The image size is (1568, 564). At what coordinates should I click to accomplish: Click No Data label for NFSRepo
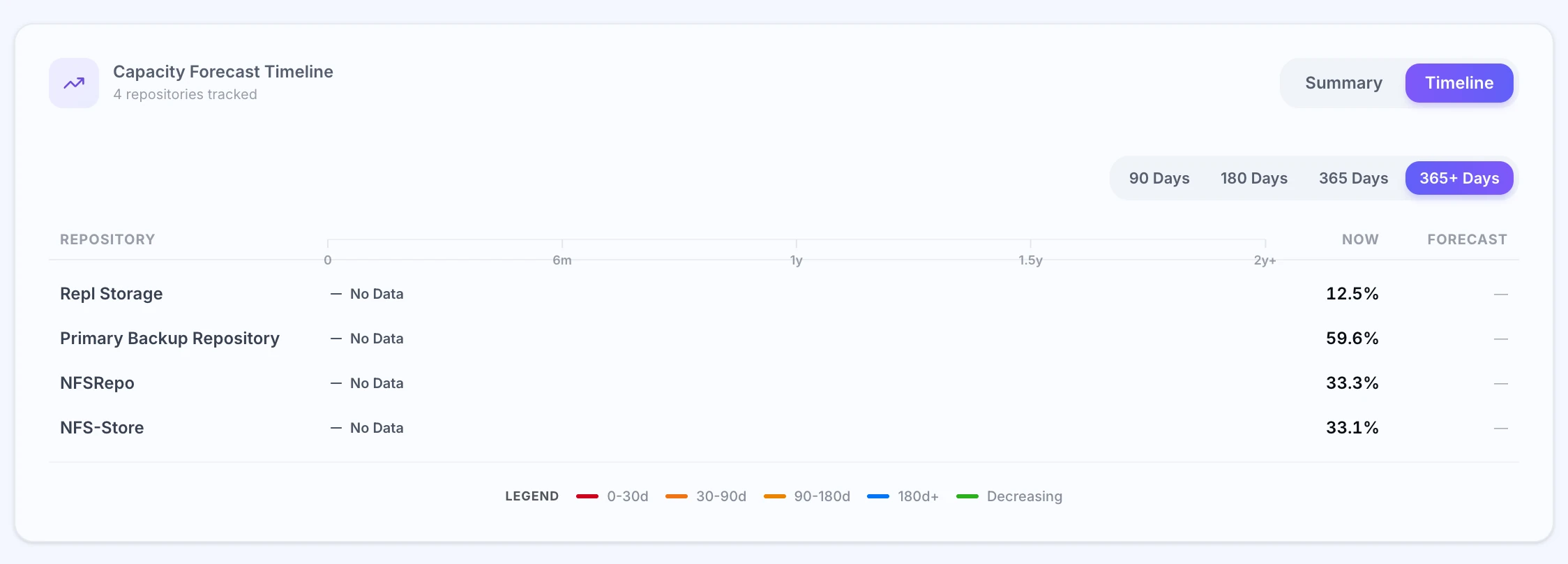(x=377, y=383)
